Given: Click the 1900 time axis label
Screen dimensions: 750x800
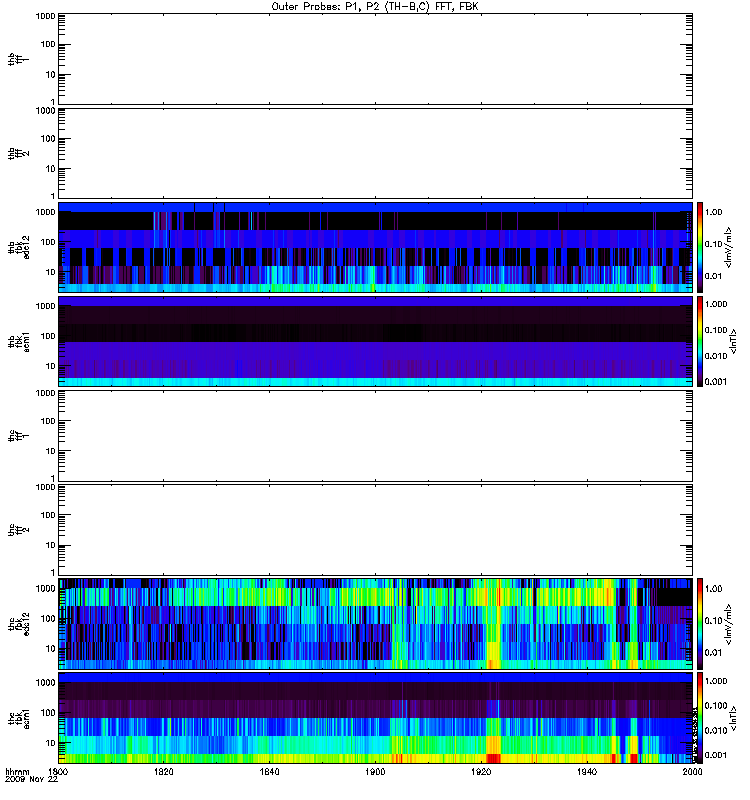Looking at the screenshot, I should coord(375,771).
